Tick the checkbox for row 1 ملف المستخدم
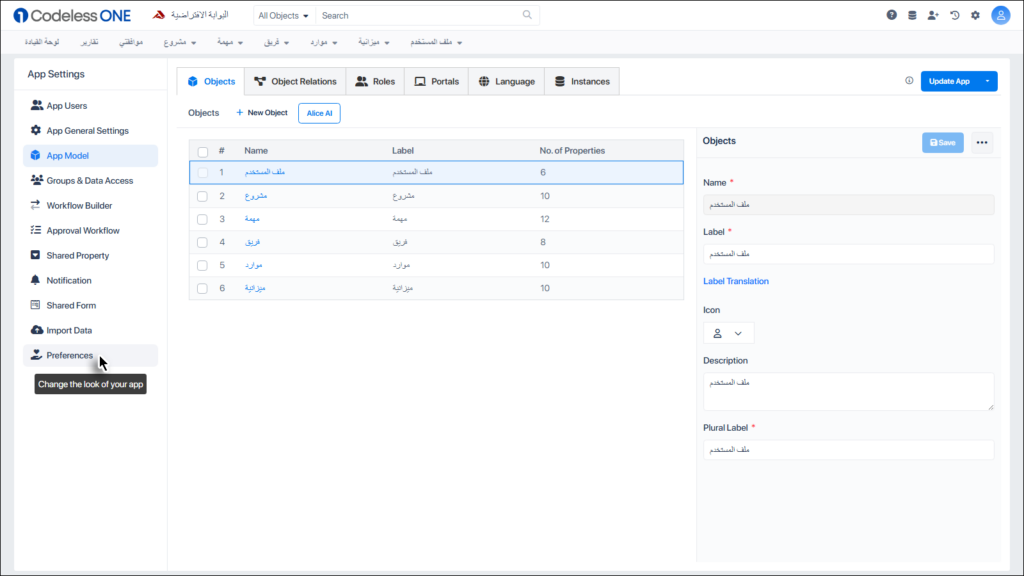The height and width of the screenshot is (576, 1024). [x=202, y=173]
